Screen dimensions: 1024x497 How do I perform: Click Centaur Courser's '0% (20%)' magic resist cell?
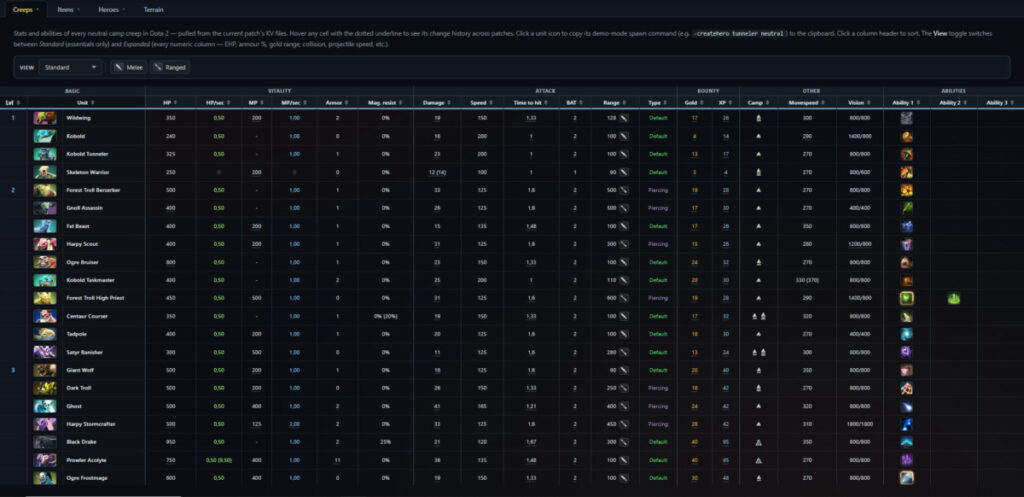(x=385, y=316)
